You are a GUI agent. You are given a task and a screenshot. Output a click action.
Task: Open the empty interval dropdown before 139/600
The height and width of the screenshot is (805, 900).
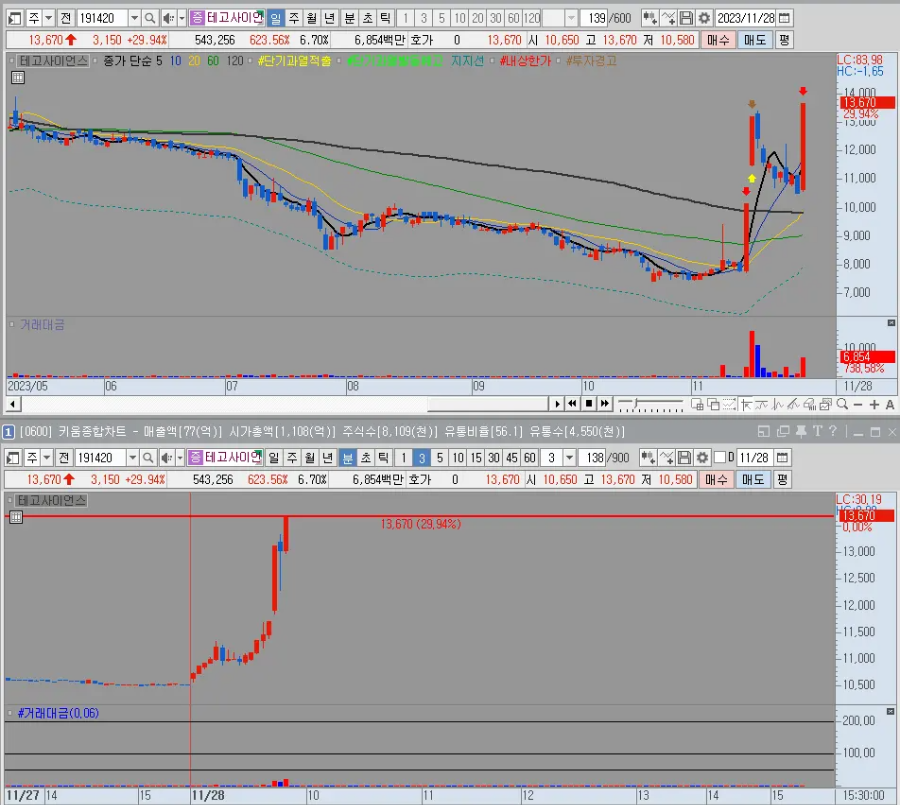571,18
